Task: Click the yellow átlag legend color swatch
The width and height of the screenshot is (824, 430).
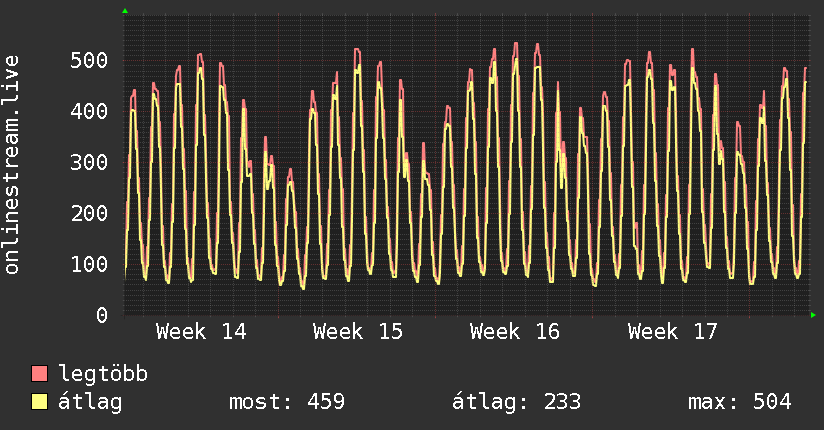Action: (x=39, y=401)
